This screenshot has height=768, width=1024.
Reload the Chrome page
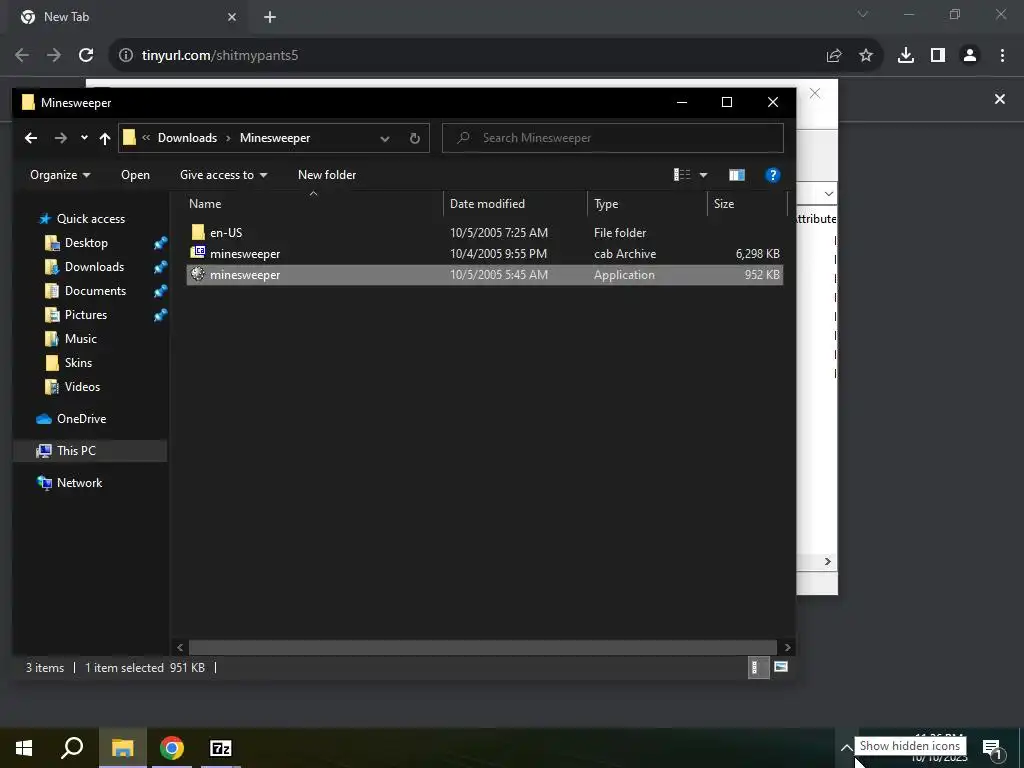86,56
